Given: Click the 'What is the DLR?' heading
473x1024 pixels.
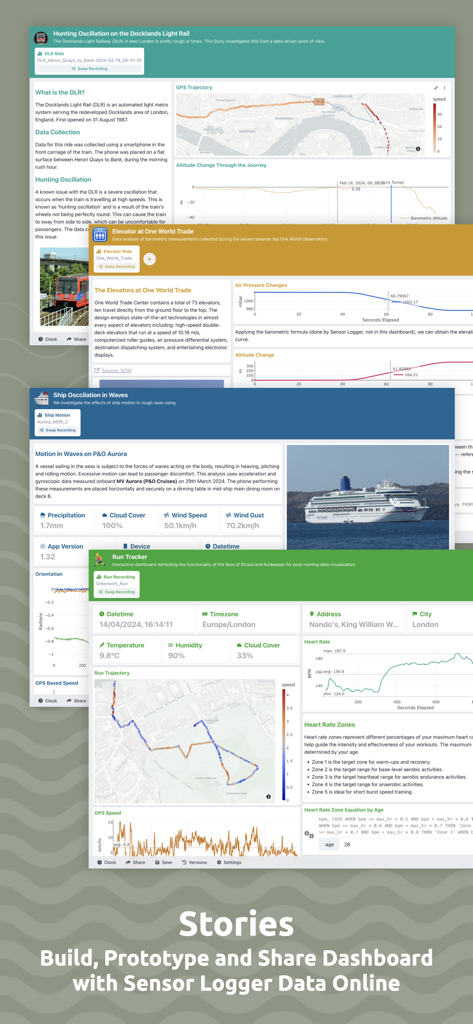Looking at the screenshot, I should [61, 92].
